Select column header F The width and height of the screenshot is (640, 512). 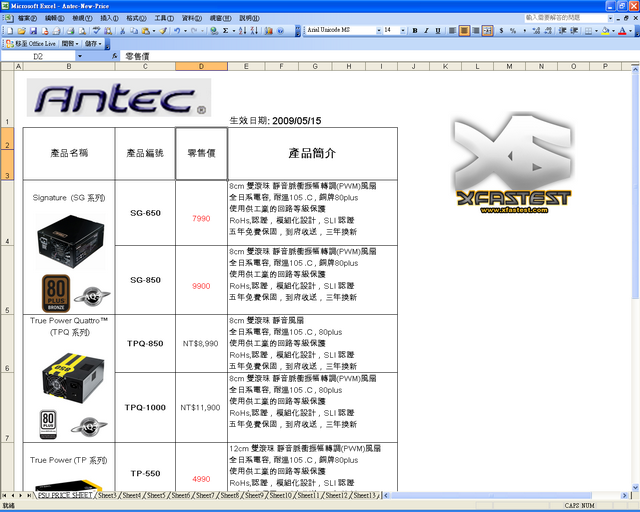pyautogui.click(x=282, y=66)
